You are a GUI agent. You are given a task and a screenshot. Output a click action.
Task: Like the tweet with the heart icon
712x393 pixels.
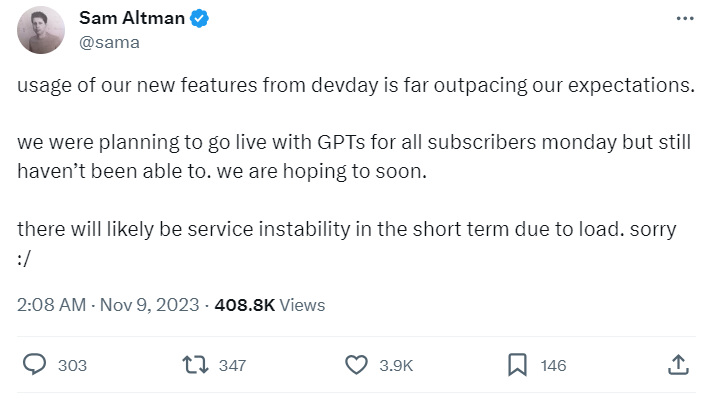coord(356,365)
